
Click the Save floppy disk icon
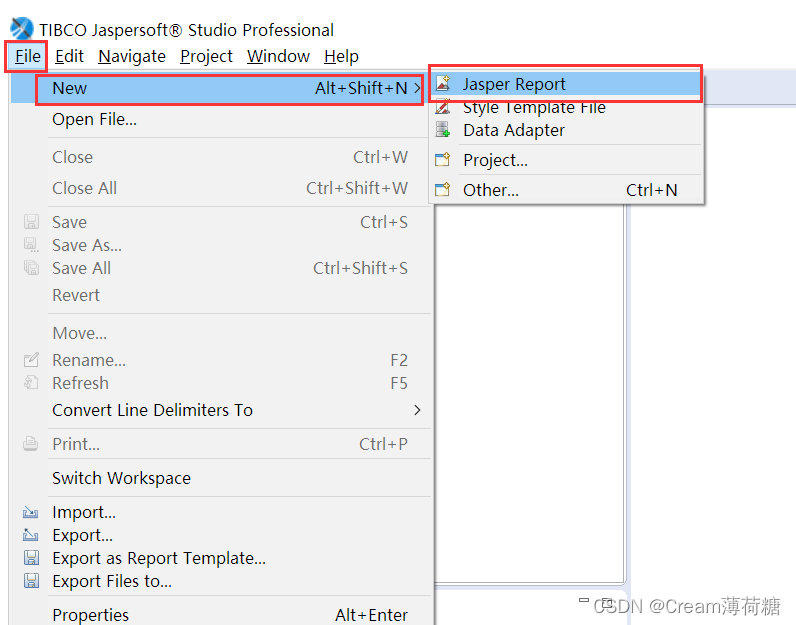pos(31,221)
